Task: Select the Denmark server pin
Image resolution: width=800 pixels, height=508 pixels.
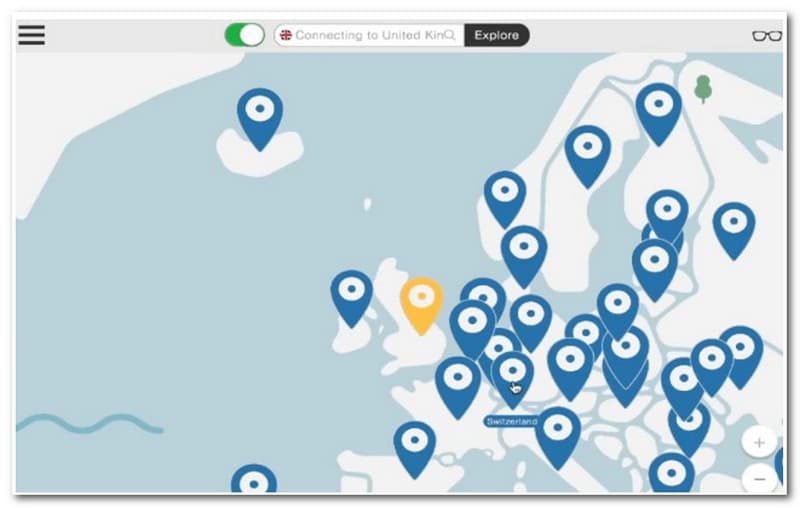Action: click(x=523, y=257)
